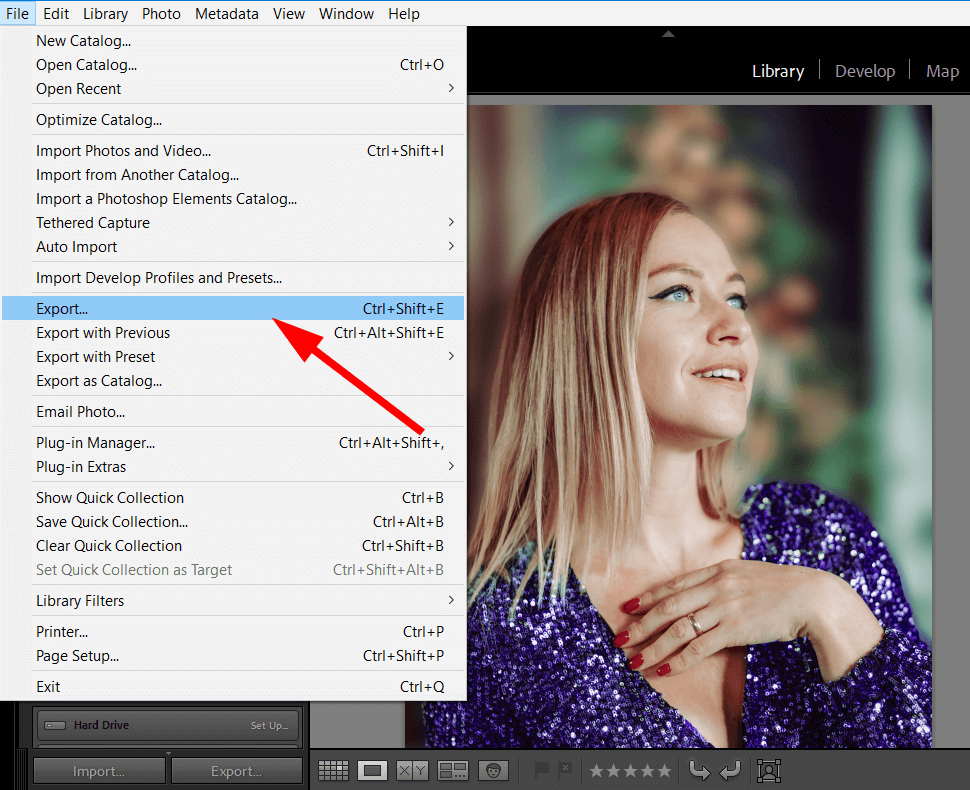Choose Printer menu item
Viewport: 970px width, 790px height.
click(x=233, y=632)
